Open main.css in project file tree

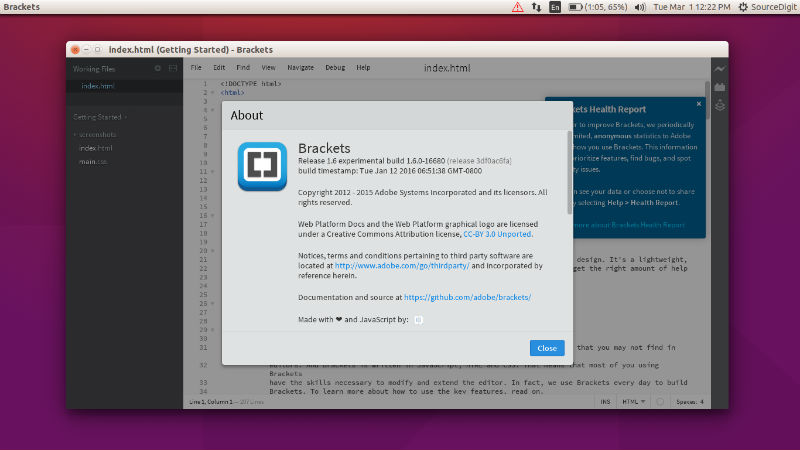coord(93,162)
